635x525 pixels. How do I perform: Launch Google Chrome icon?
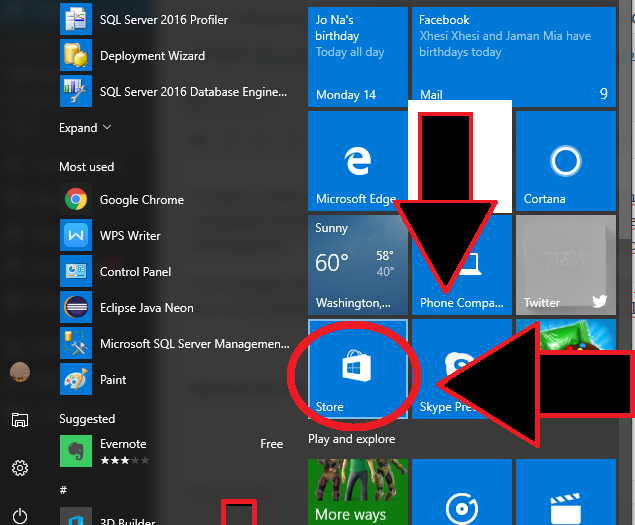click(x=76, y=199)
